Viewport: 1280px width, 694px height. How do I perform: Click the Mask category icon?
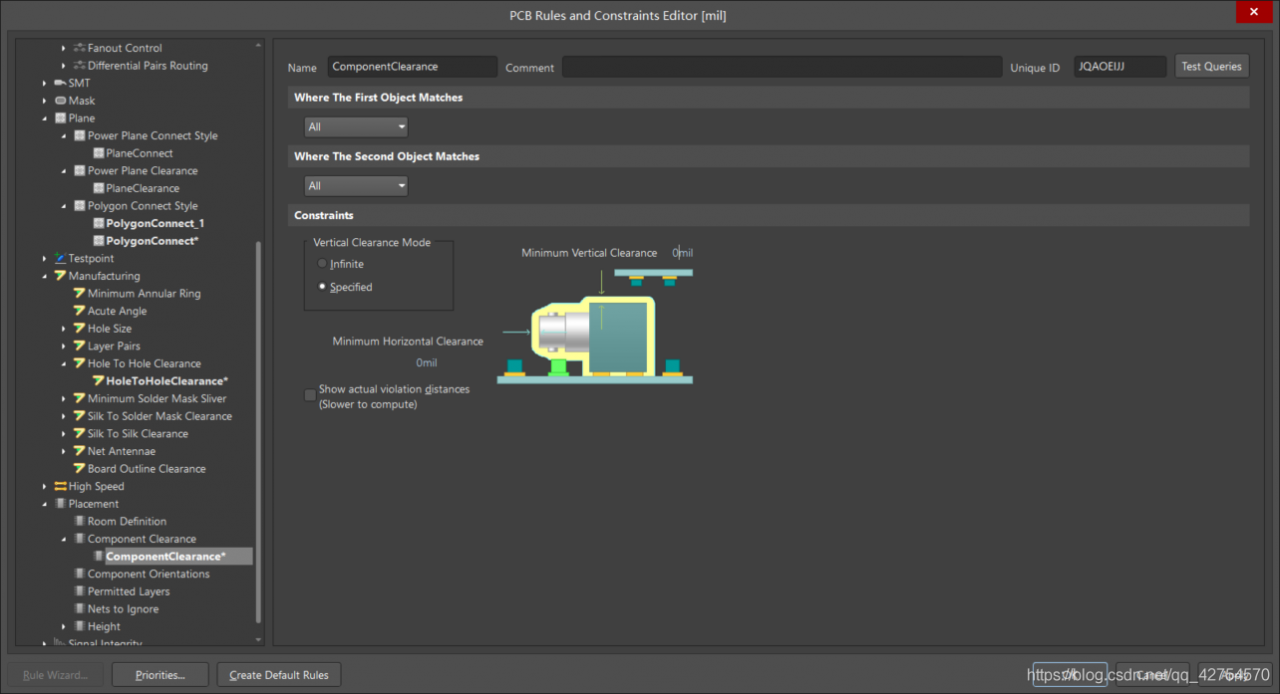pos(60,101)
